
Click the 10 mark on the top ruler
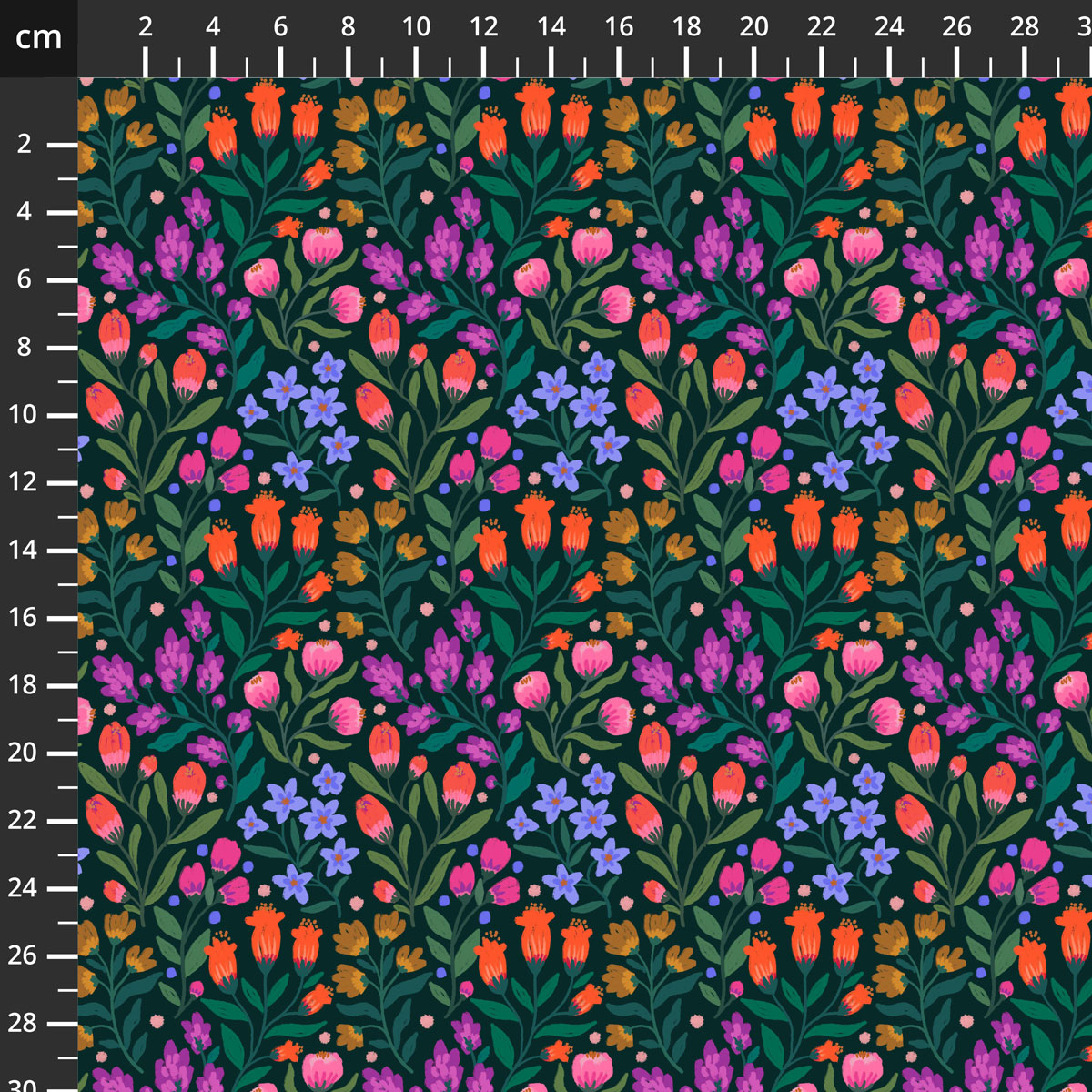pyautogui.click(x=416, y=27)
